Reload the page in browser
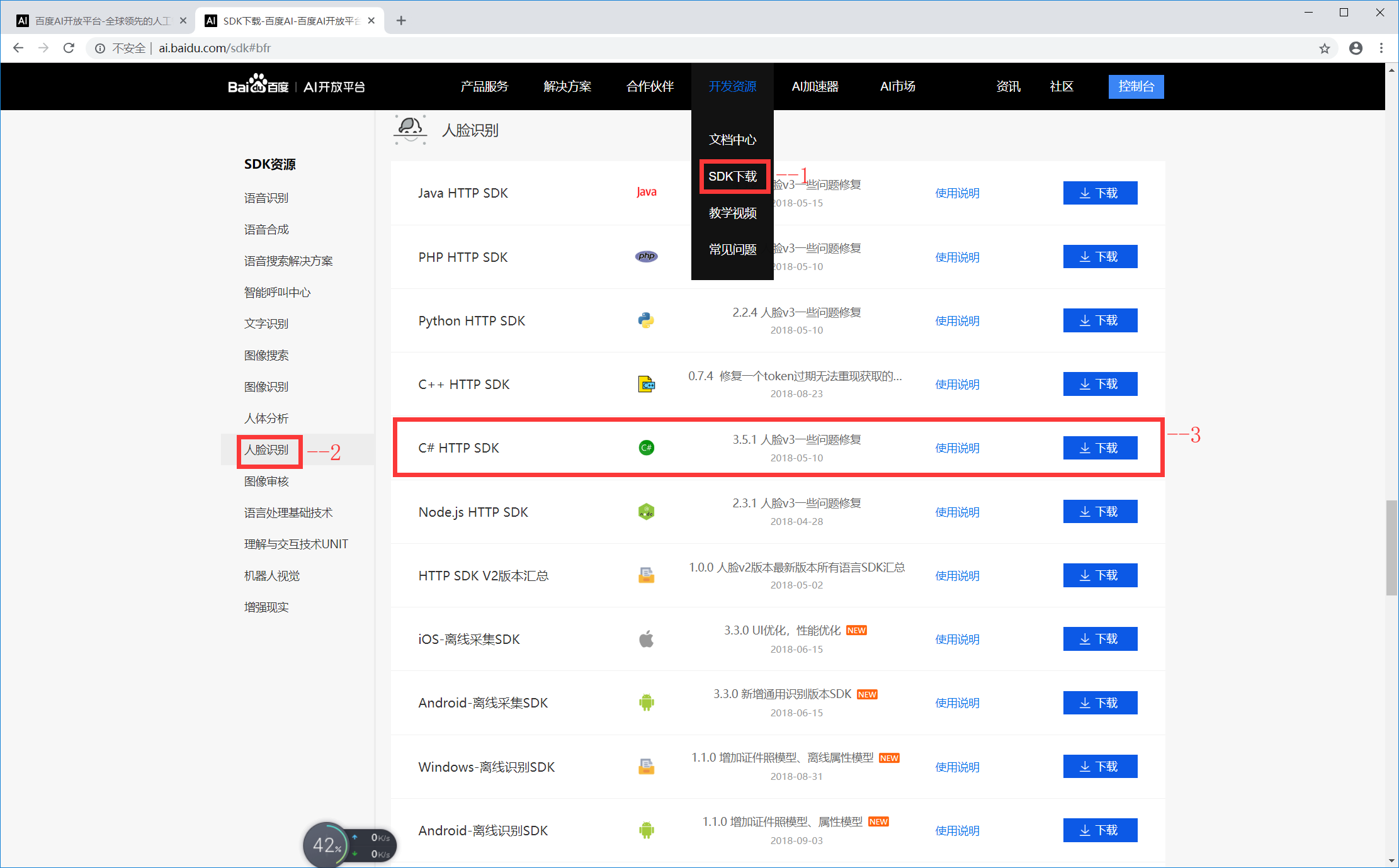The width and height of the screenshot is (1399, 868). [x=69, y=48]
